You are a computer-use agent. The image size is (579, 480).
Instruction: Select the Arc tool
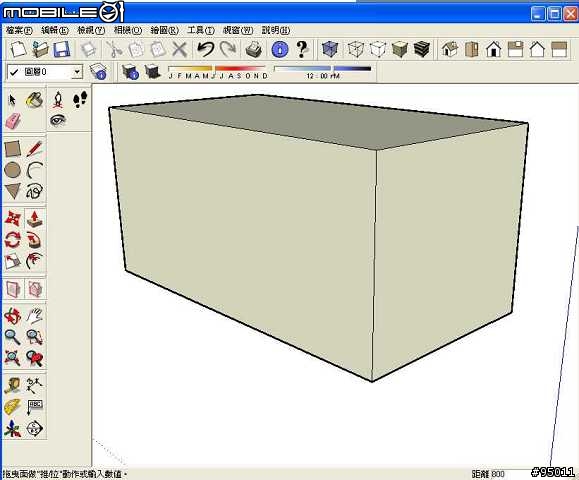[35, 170]
